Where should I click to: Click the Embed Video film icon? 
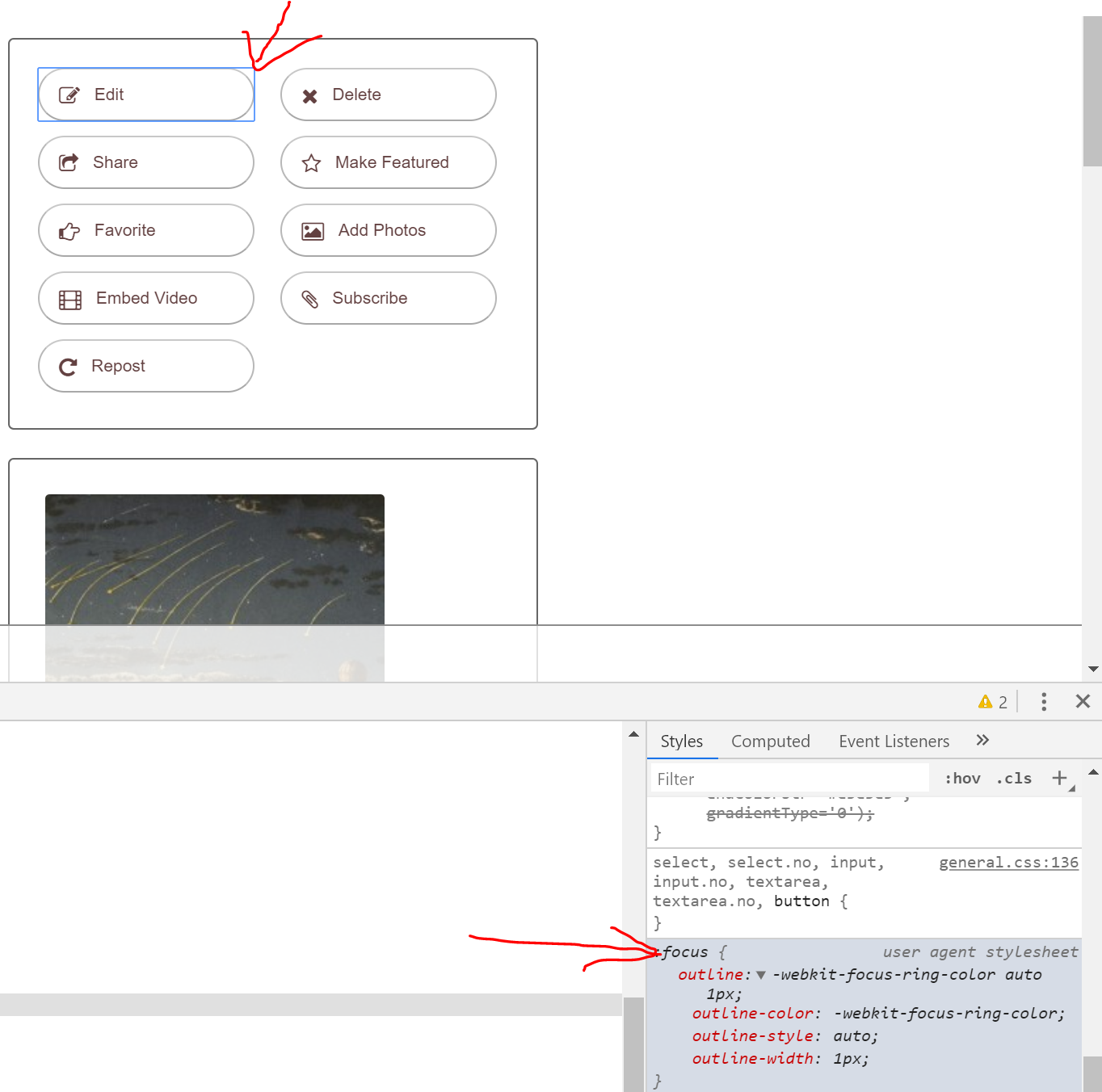tap(70, 300)
